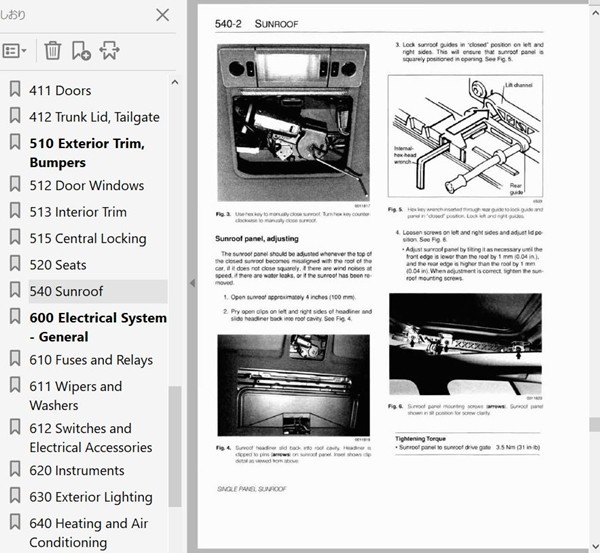Close the bookmarks panel
The width and height of the screenshot is (600, 553).
[163, 15]
